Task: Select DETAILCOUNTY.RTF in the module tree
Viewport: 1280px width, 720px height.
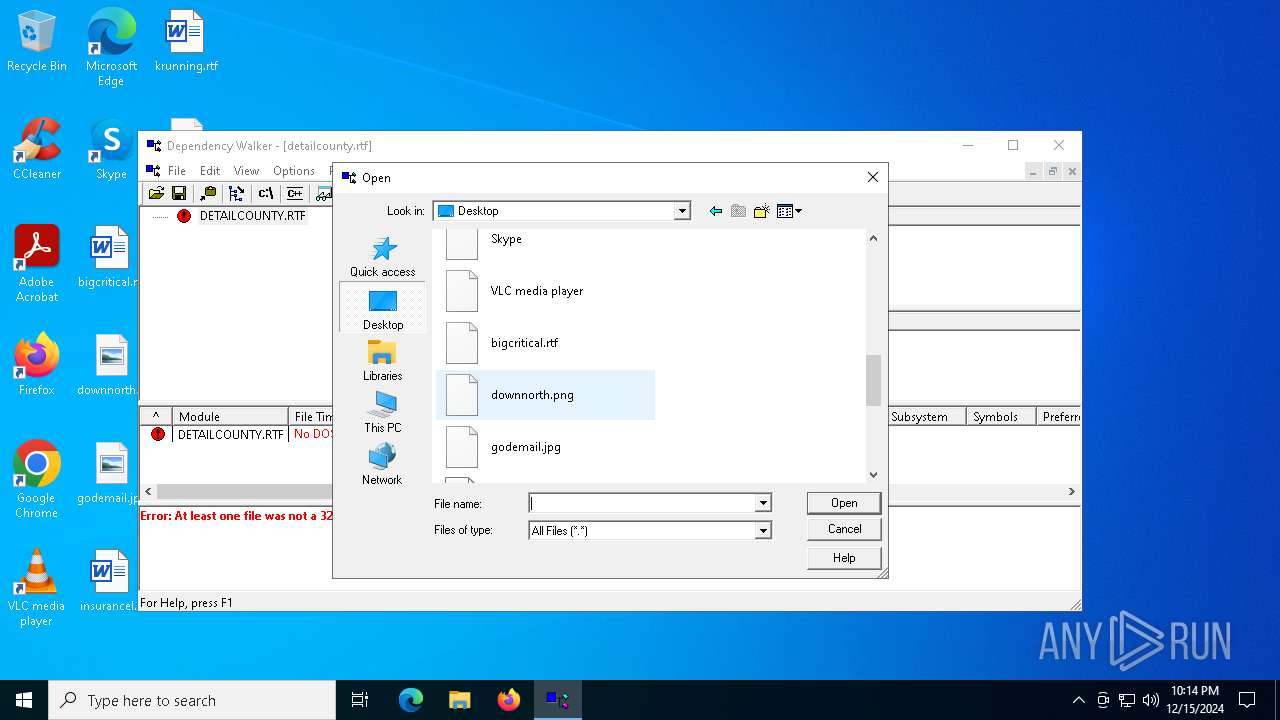Action: (252, 216)
